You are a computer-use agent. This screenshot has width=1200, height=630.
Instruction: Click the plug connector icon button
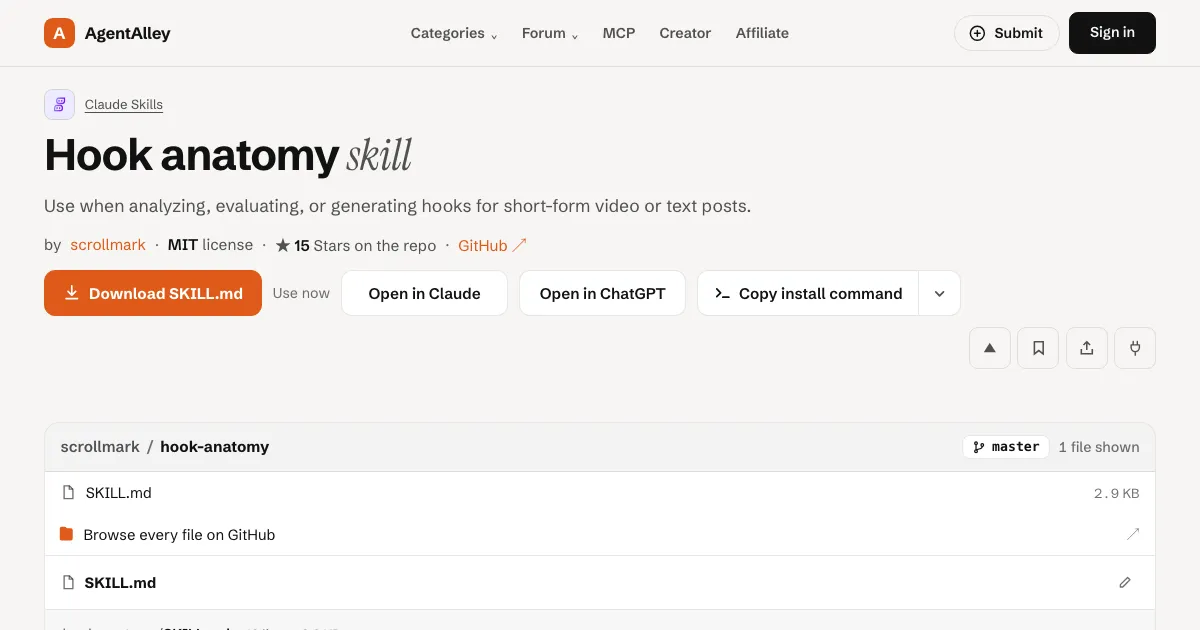click(x=1135, y=348)
